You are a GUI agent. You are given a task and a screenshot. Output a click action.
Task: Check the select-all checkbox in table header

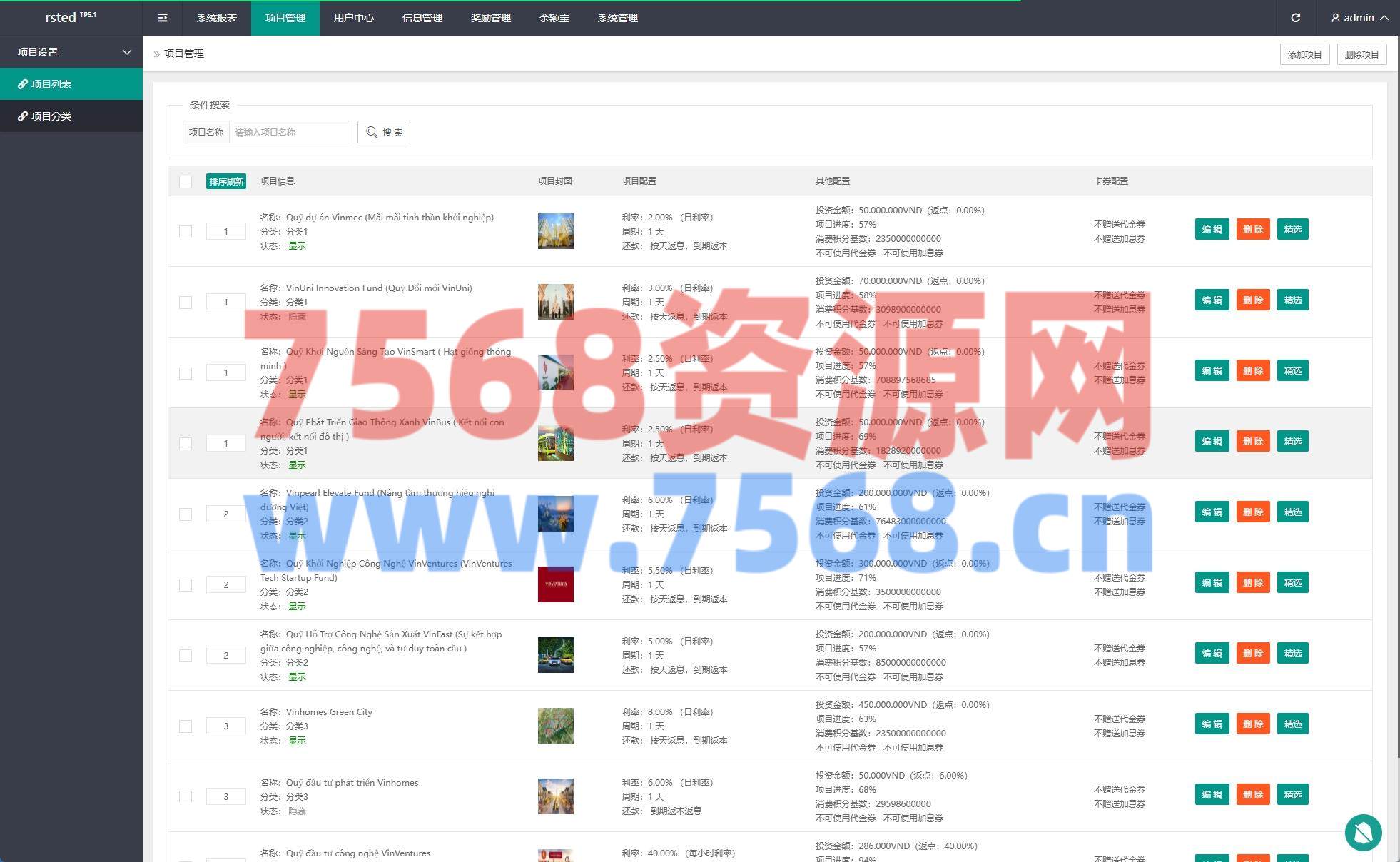click(186, 181)
